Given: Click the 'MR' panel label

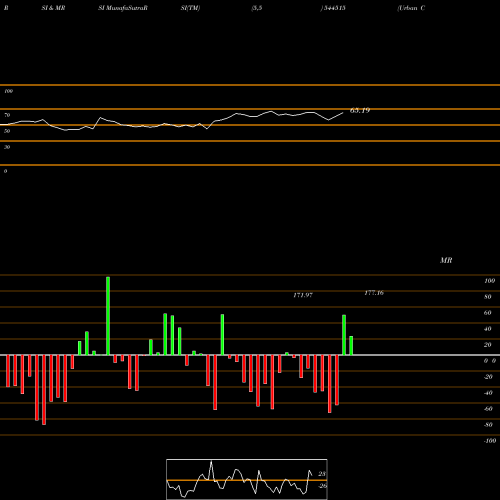Looking at the screenshot, I should (x=446, y=260).
